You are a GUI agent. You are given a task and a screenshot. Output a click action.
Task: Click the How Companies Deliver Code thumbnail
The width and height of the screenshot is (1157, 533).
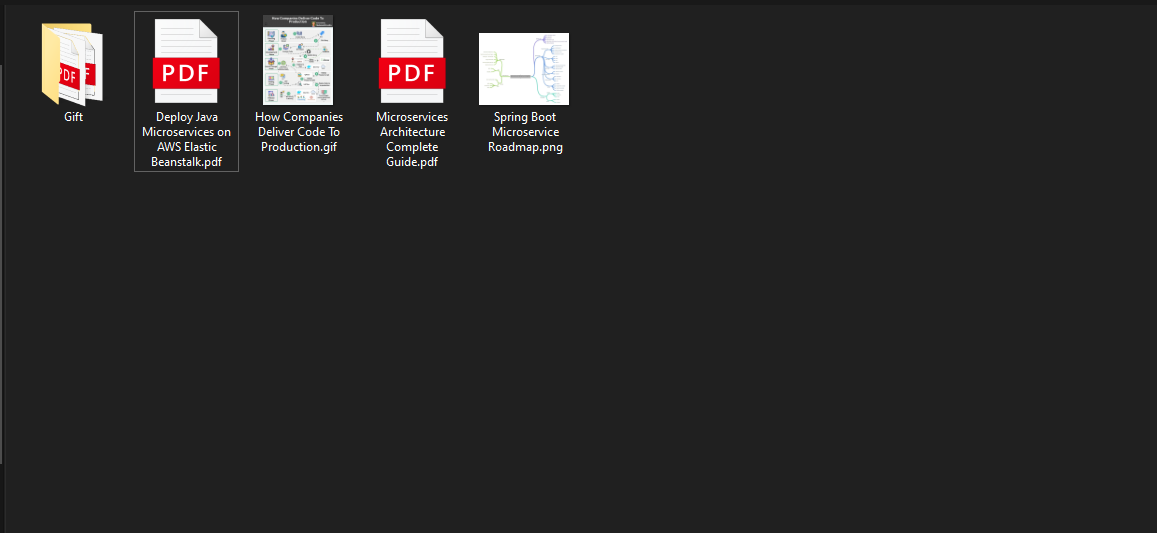pyautogui.click(x=298, y=60)
